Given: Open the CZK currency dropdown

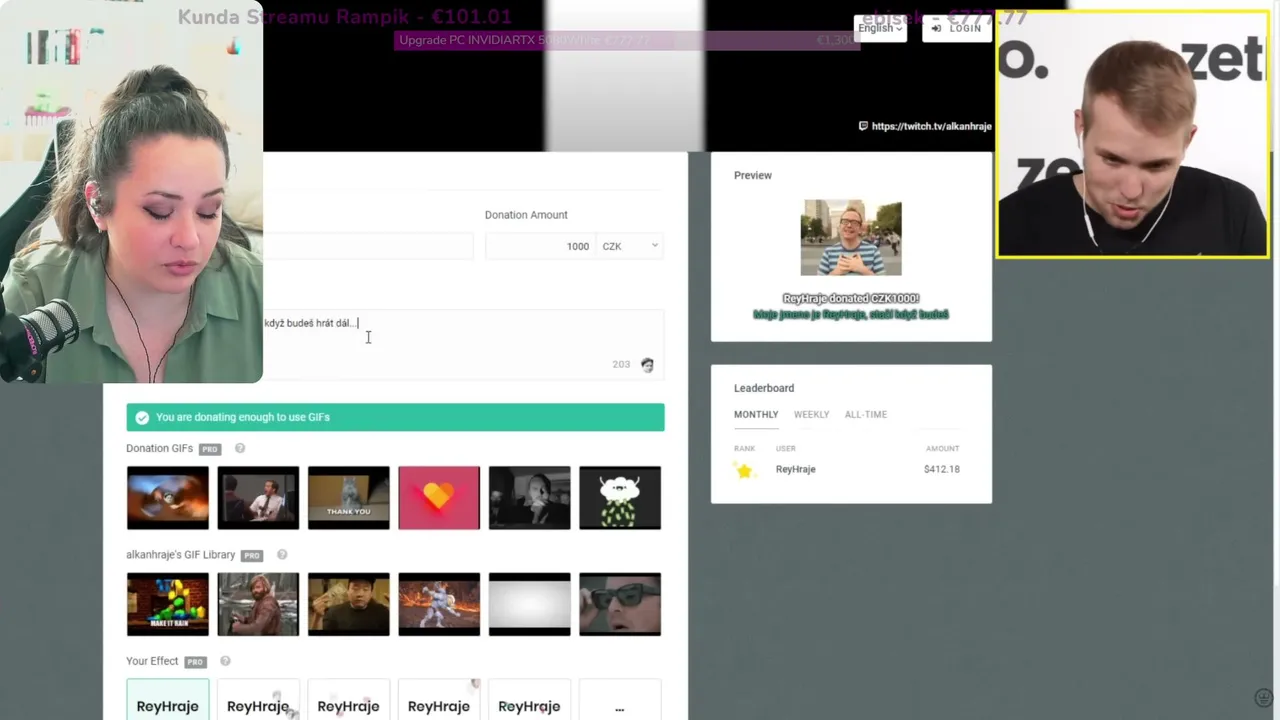Looking at the screenshot, I should (x=630, y=246).
